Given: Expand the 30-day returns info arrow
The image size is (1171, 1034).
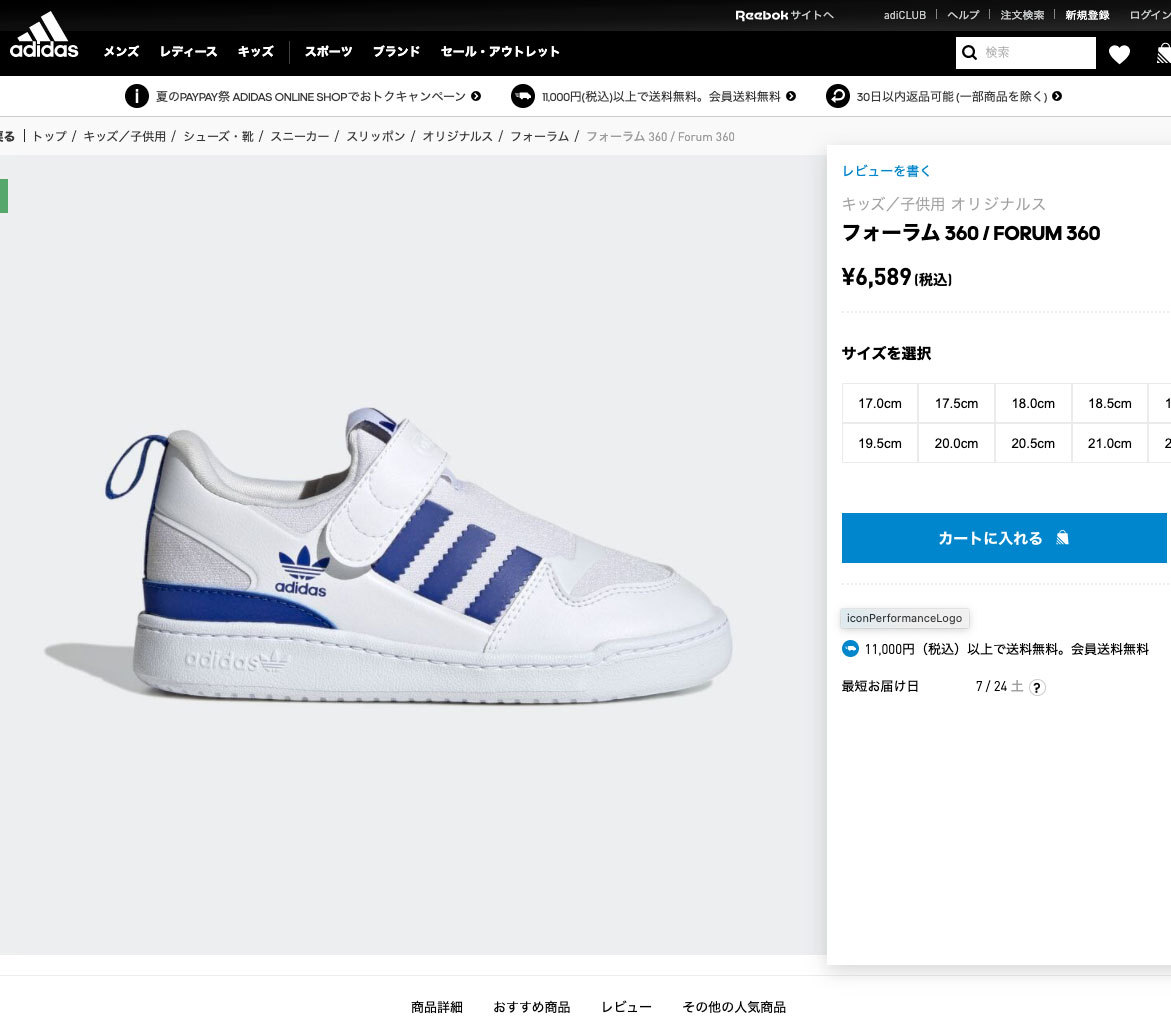Looking at the screenshot, I should tap(1057, 97).
